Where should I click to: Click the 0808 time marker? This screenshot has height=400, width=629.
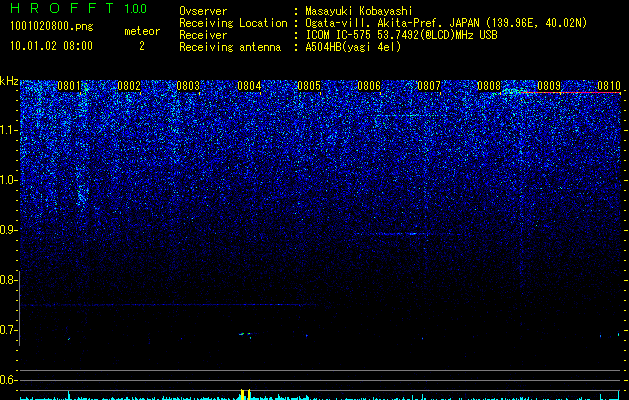(x=489, y=86)
